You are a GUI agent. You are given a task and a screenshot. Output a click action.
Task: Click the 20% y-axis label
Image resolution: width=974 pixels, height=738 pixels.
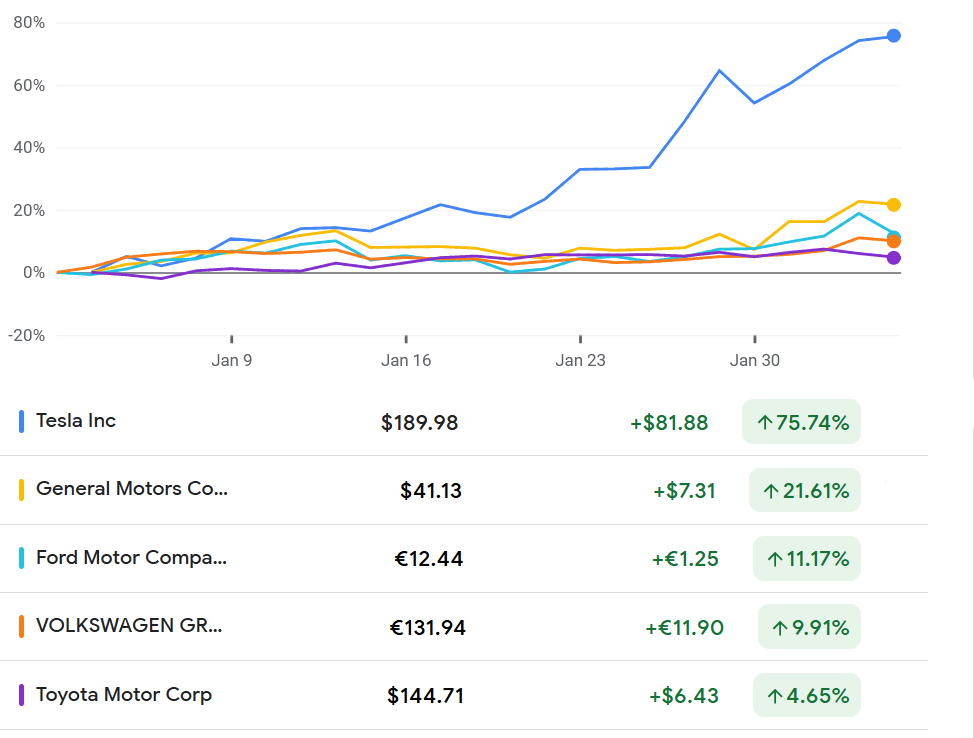click(x=29, y=211)
